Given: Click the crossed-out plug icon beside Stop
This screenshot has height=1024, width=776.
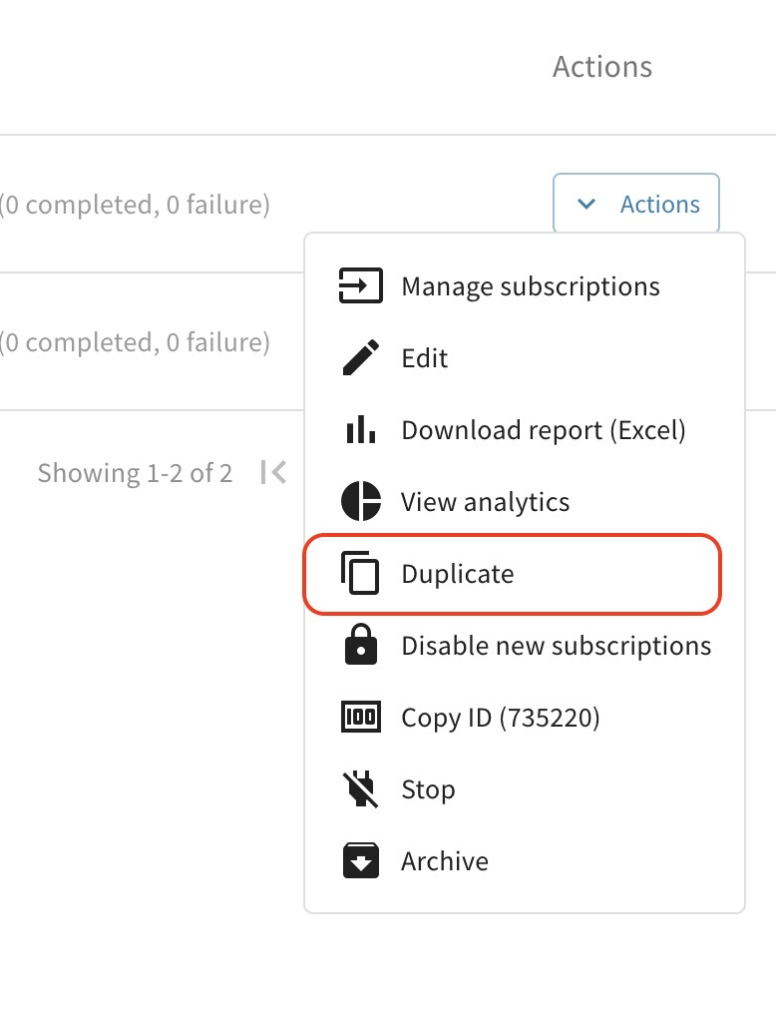Looking at the screenshot, I should [360, 790].
